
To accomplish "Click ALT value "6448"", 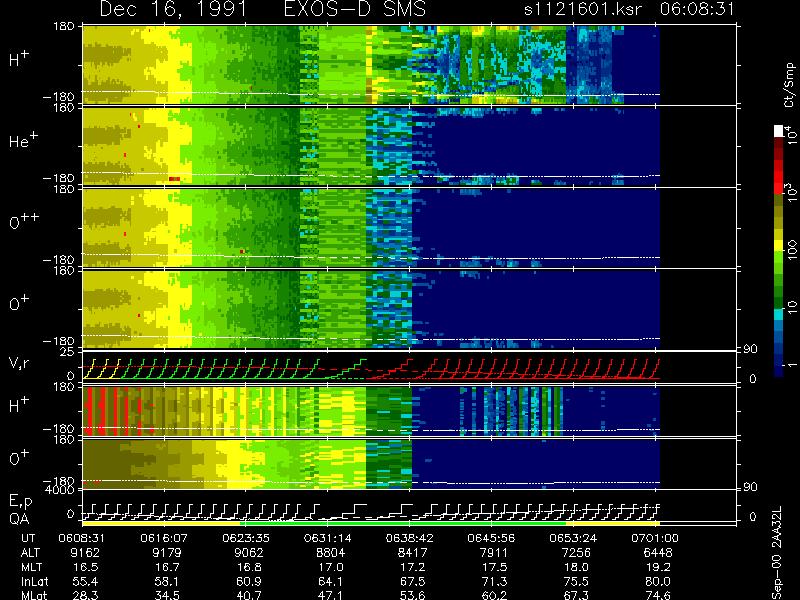I will coord(658,553).
